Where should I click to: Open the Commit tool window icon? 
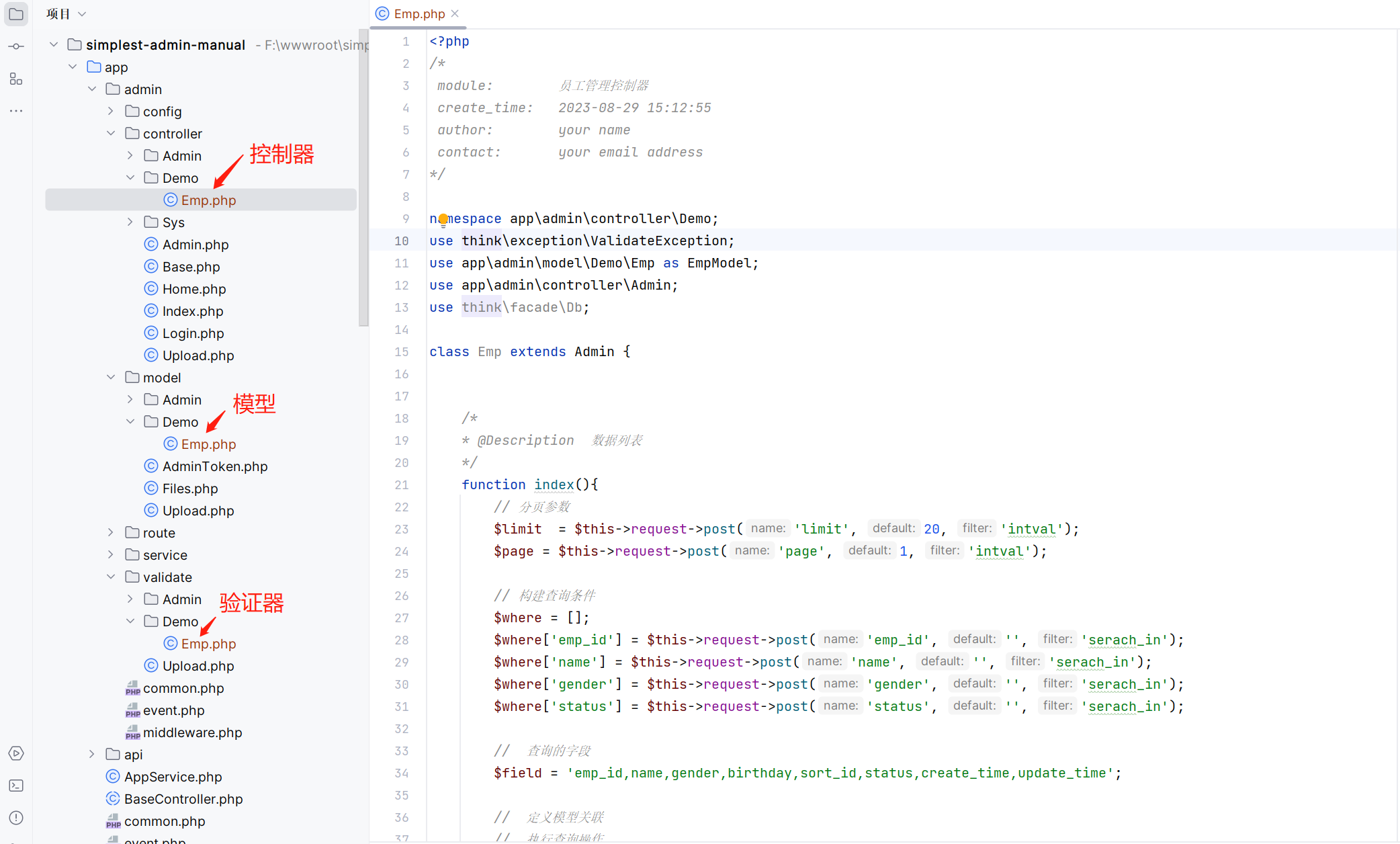click(16, 46)
